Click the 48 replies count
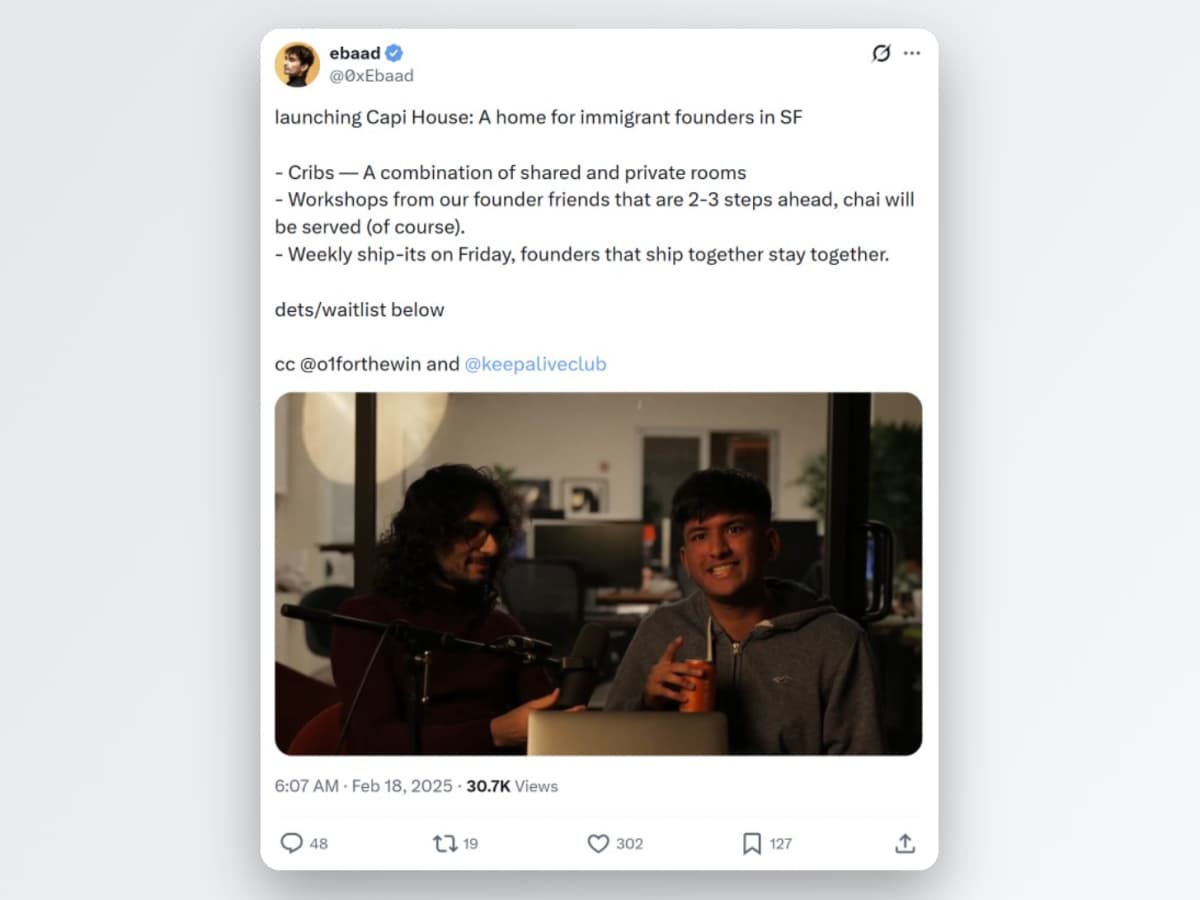Screen dimensions: 1200x900 (x=318, y=843)
